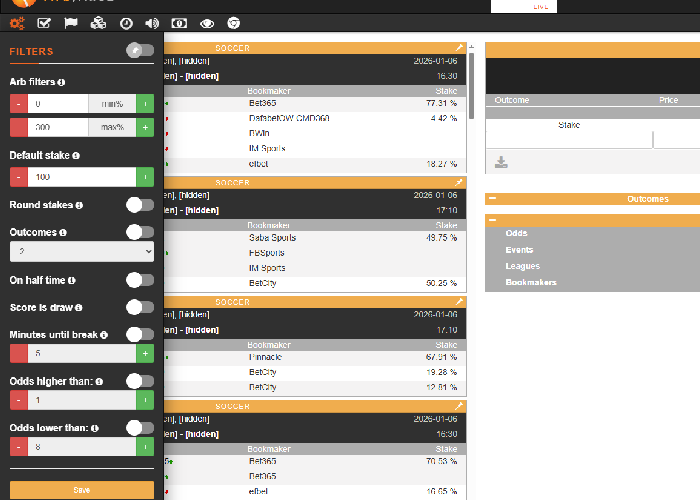Viewport: 700px width, 500px height.
Task: Click the Odds lower than input field
Action: tap(82, 446)
